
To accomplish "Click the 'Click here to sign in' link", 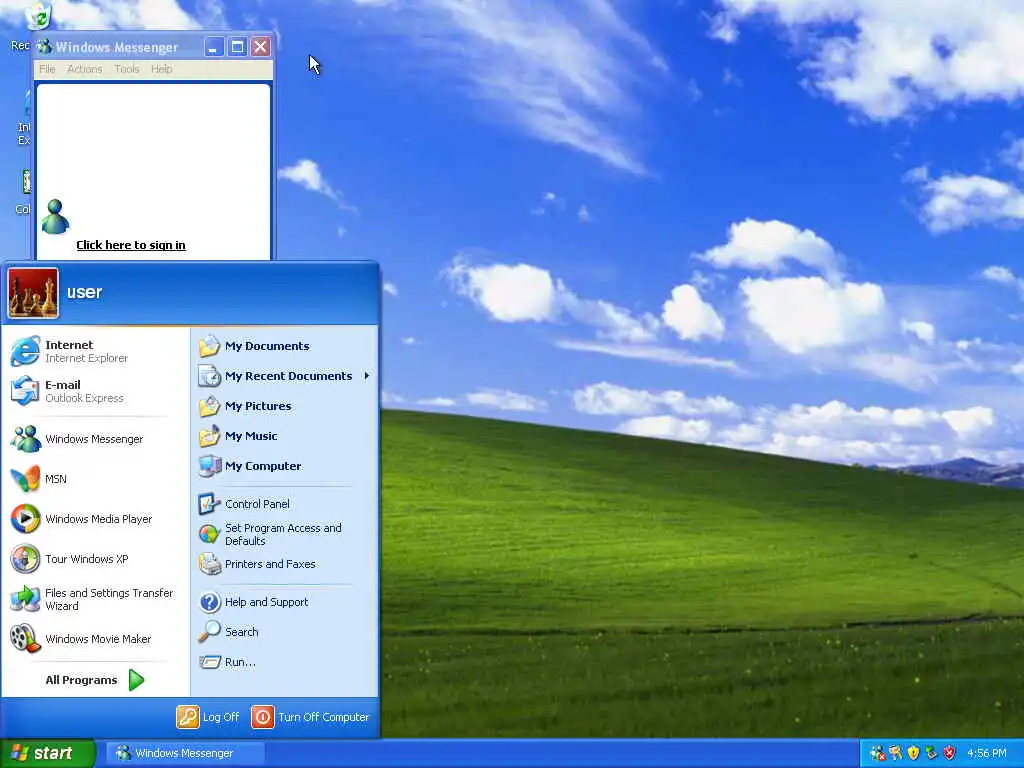I will point(131,245).
